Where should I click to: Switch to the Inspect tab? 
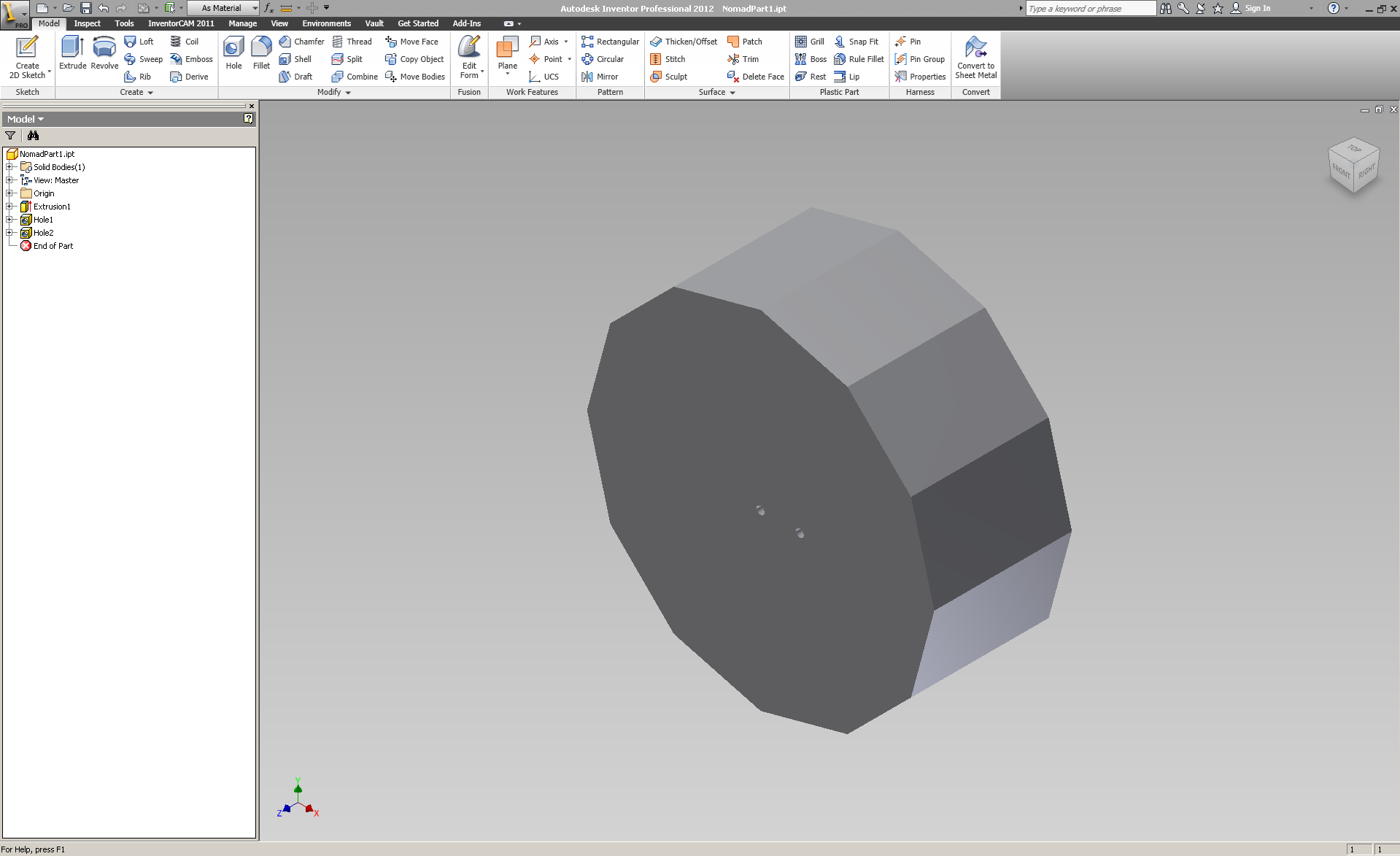pos(88,23)
